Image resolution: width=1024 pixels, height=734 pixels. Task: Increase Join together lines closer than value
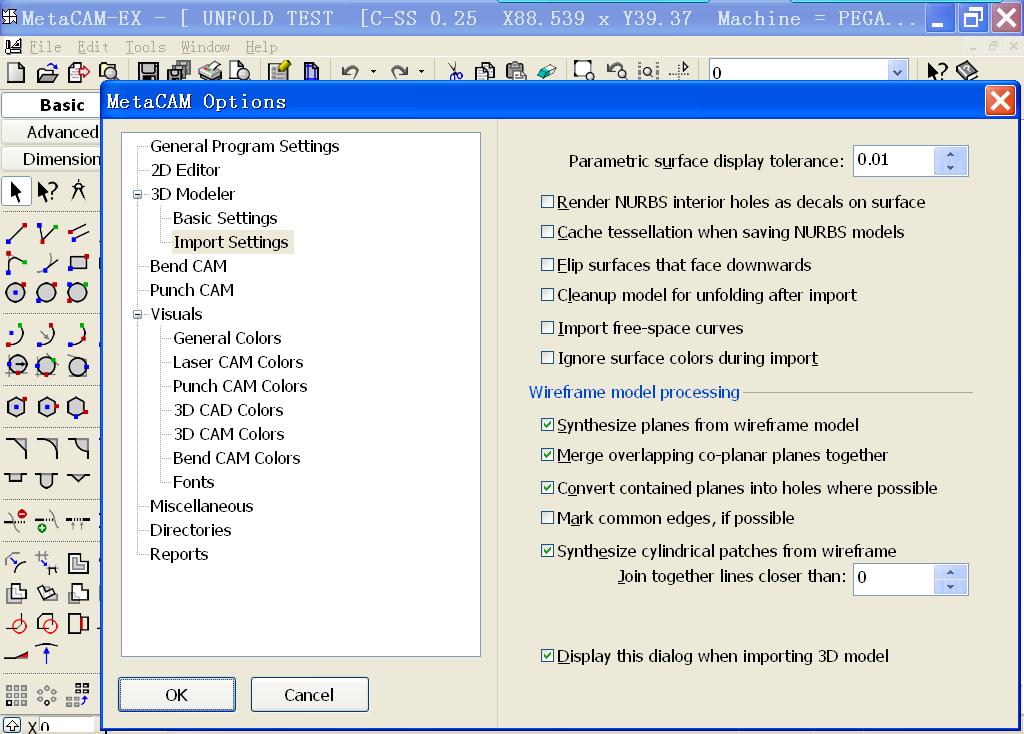(x=950, y=573)
